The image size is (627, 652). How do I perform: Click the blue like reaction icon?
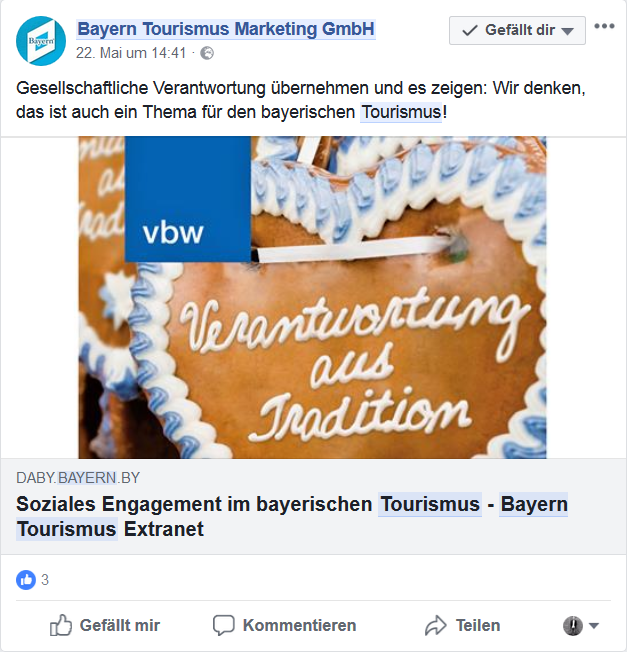26,580
